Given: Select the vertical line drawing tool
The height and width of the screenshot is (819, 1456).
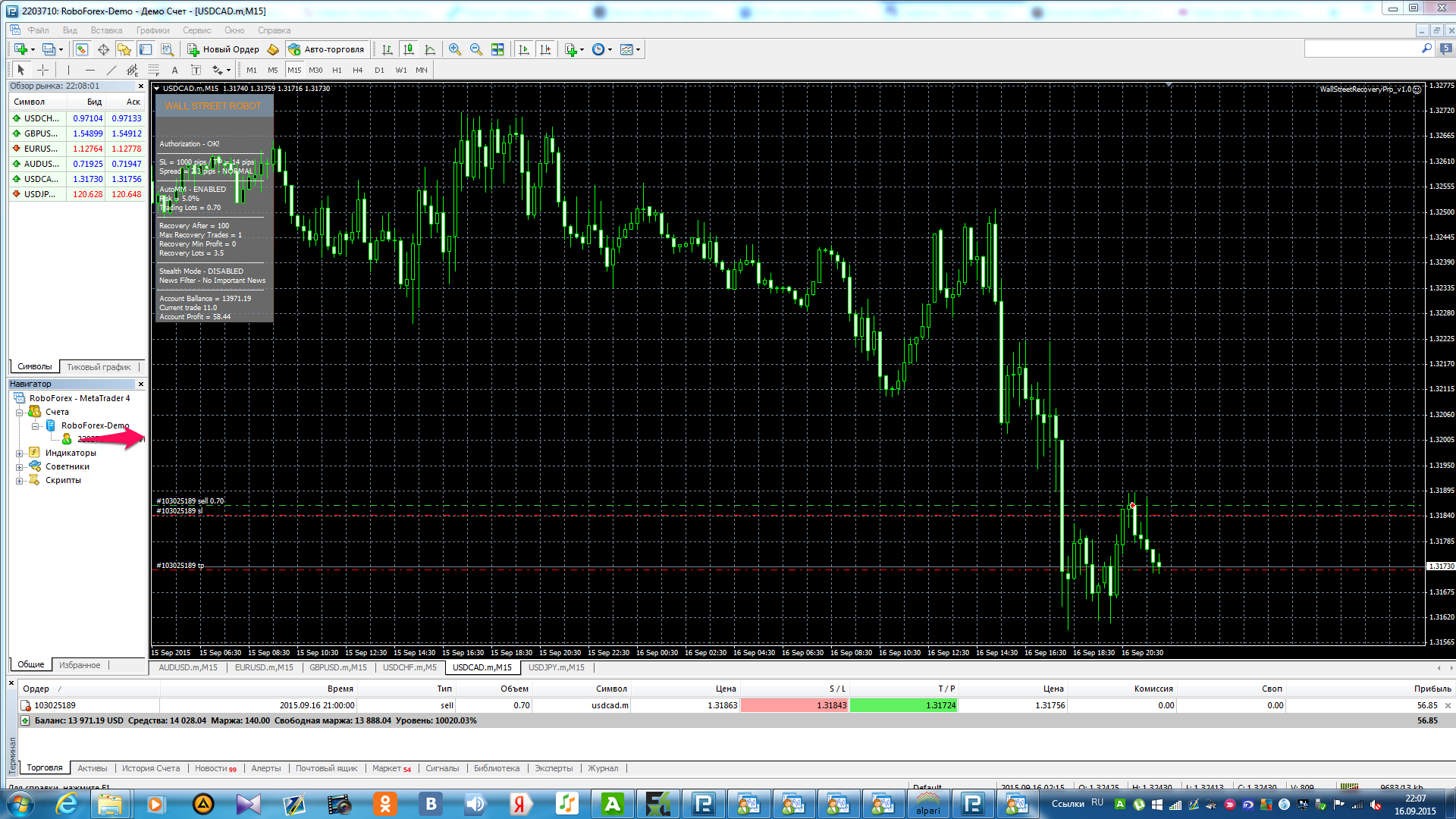Looking at the screenshot, I should pyautogui.click(x=68, y=70).
